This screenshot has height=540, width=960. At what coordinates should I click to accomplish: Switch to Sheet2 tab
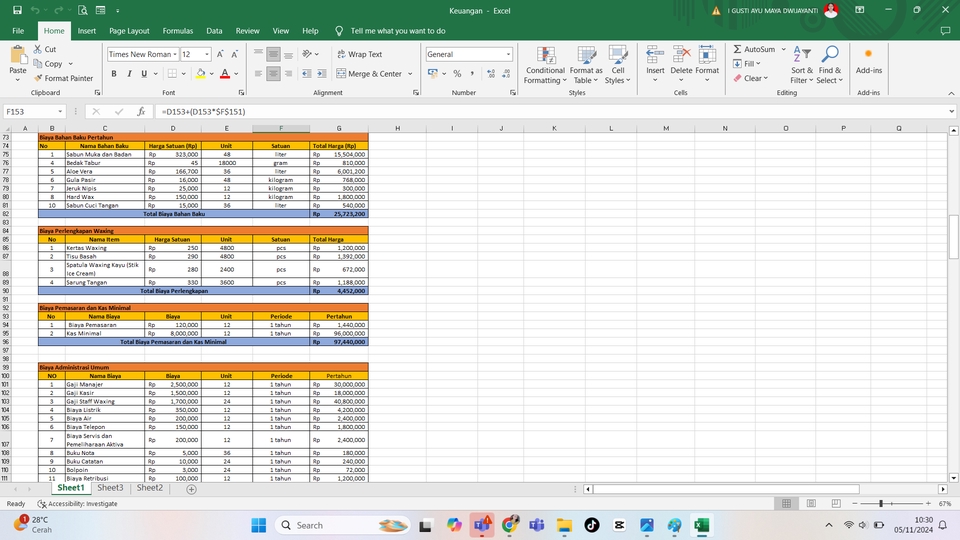149,488
